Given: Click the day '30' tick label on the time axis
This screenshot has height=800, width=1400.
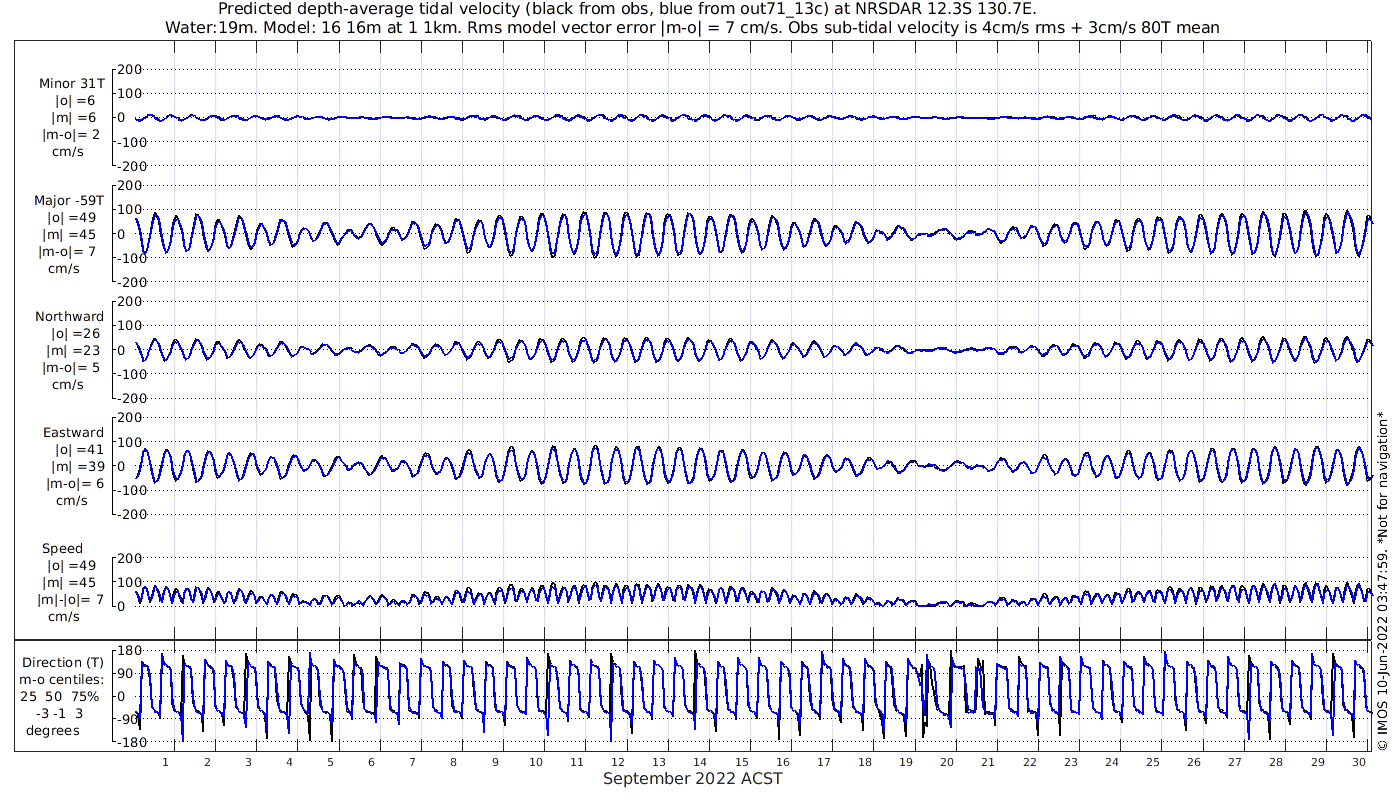Looking at the screenshot, I should pos(1358,762).
